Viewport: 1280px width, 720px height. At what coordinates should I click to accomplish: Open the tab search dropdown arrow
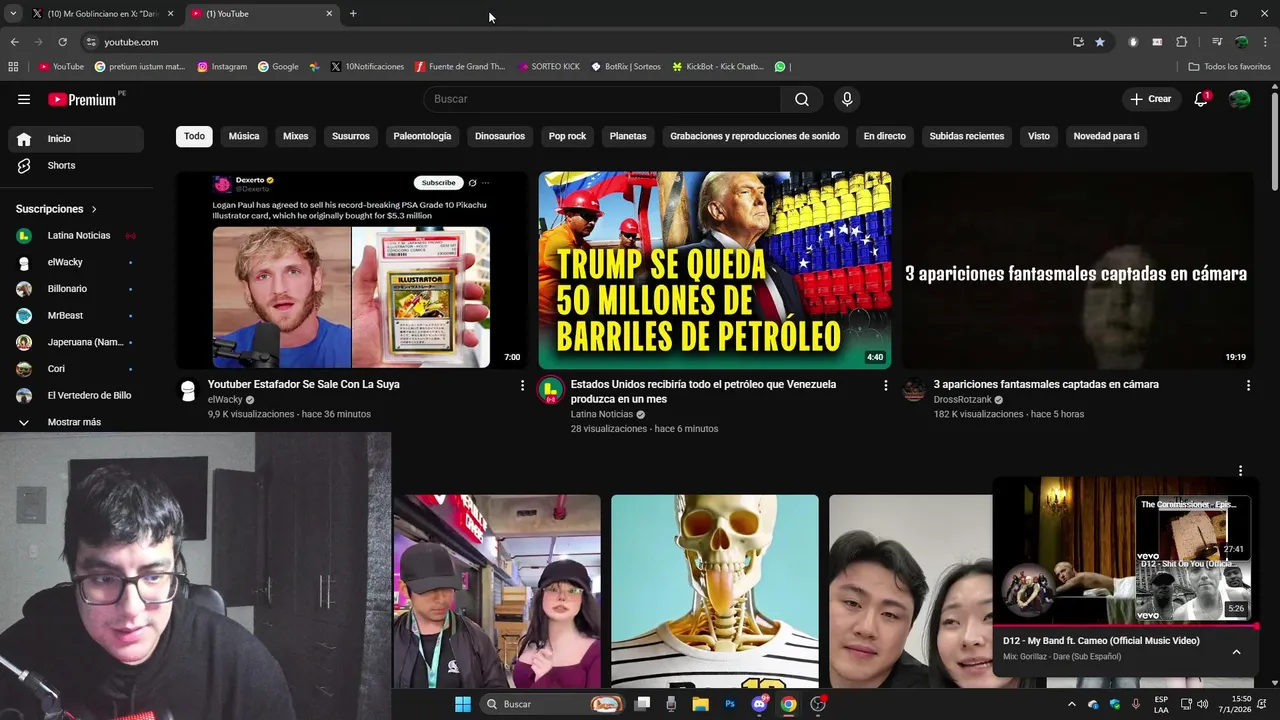click(x=13, y=14)
